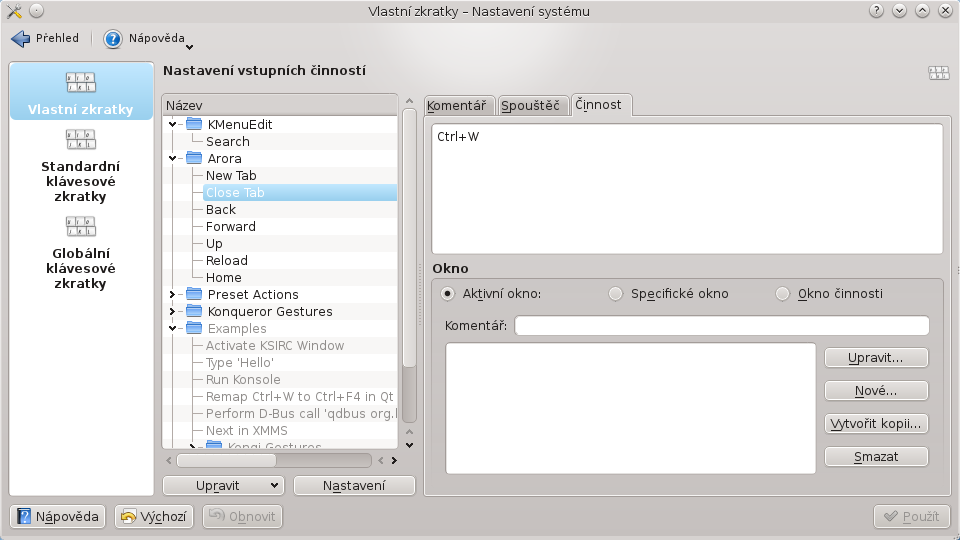Click the Nastavení button
The image size is (960, 540).
tap(354, 485)
